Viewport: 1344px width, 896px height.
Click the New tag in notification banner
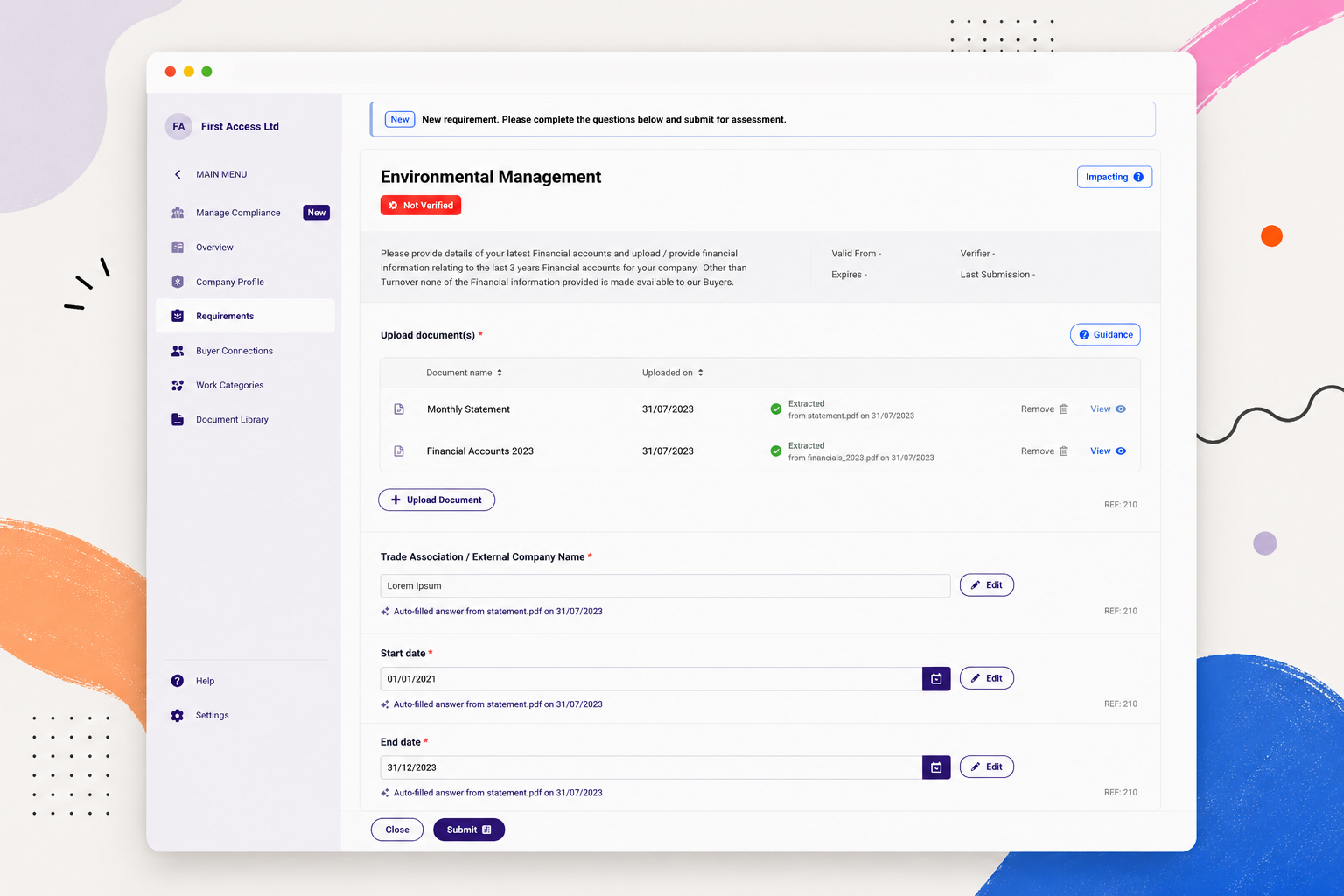click(400, 119)
